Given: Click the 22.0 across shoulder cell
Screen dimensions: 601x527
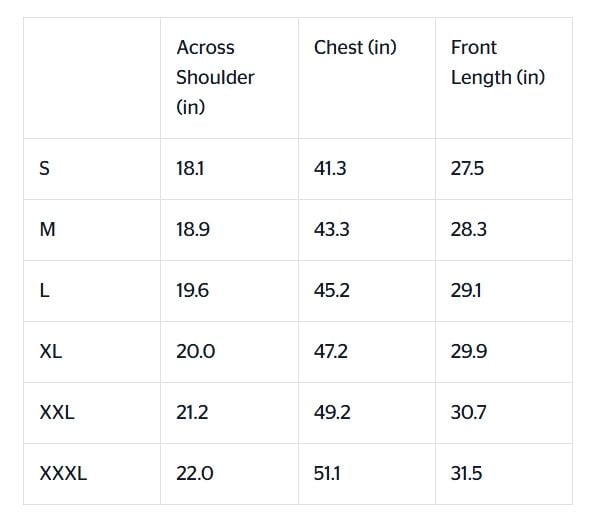Looking at the screenshot, I should pos(195,473).
